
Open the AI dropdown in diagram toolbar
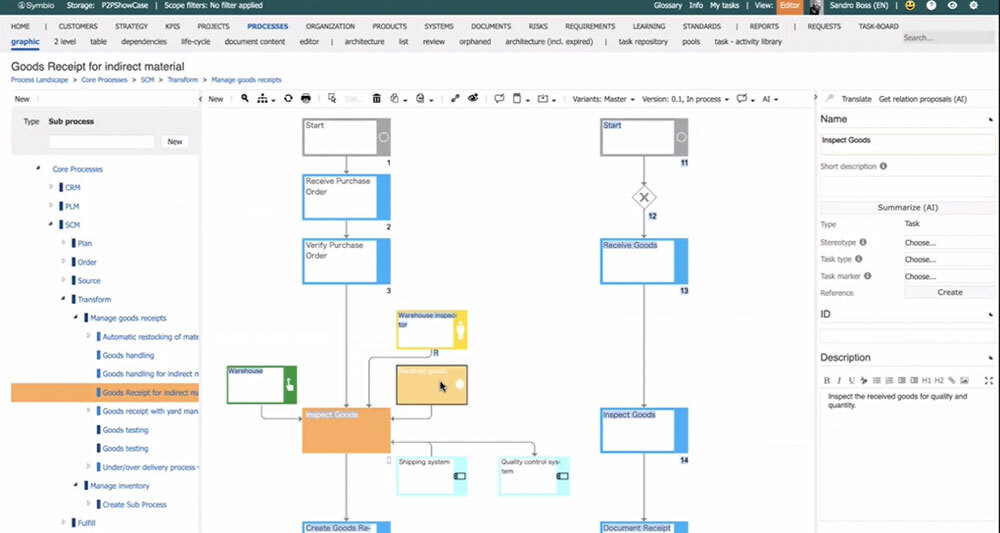pos(770,99)
